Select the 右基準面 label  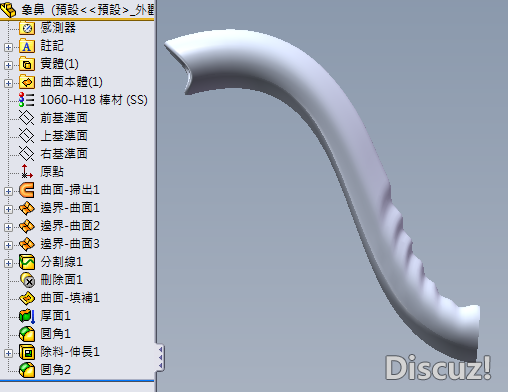pos(64,154)
